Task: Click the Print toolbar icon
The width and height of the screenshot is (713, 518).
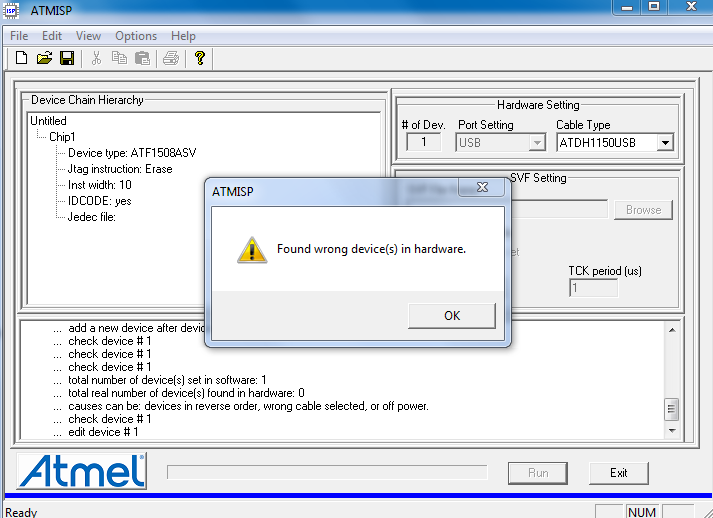Action: point(171,58)
